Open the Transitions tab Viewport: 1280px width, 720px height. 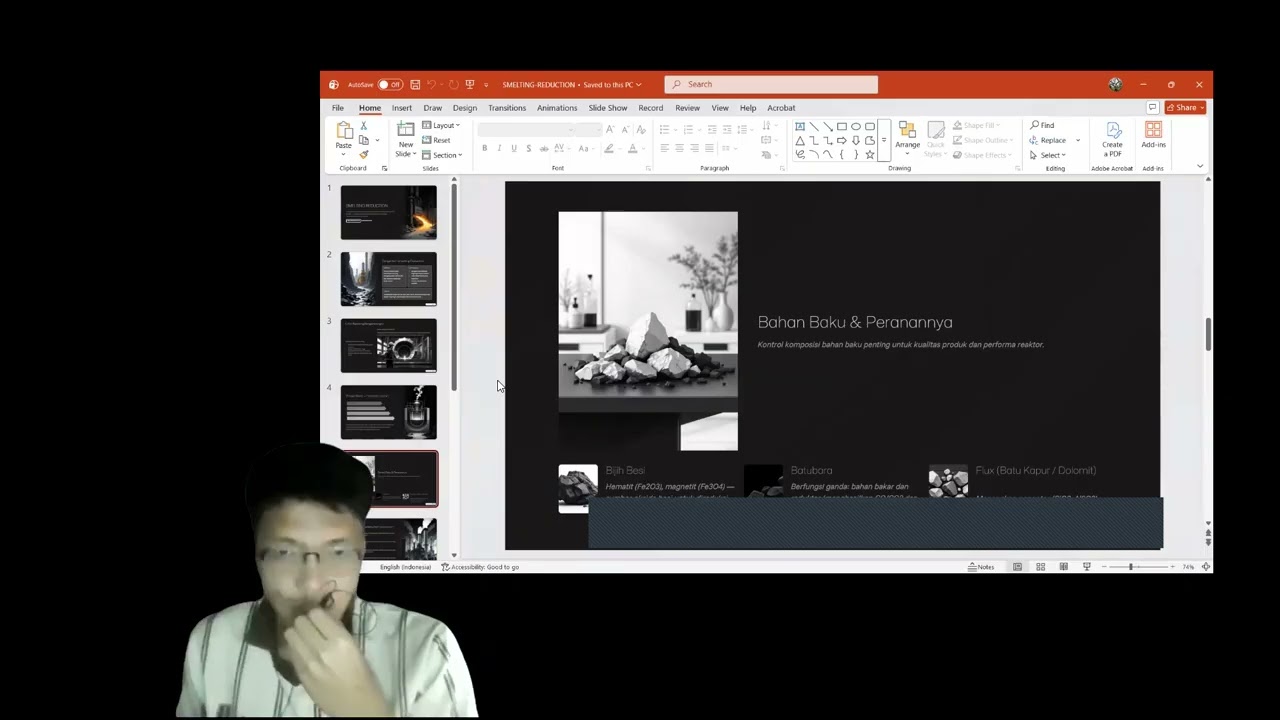[x=507, y=108]
